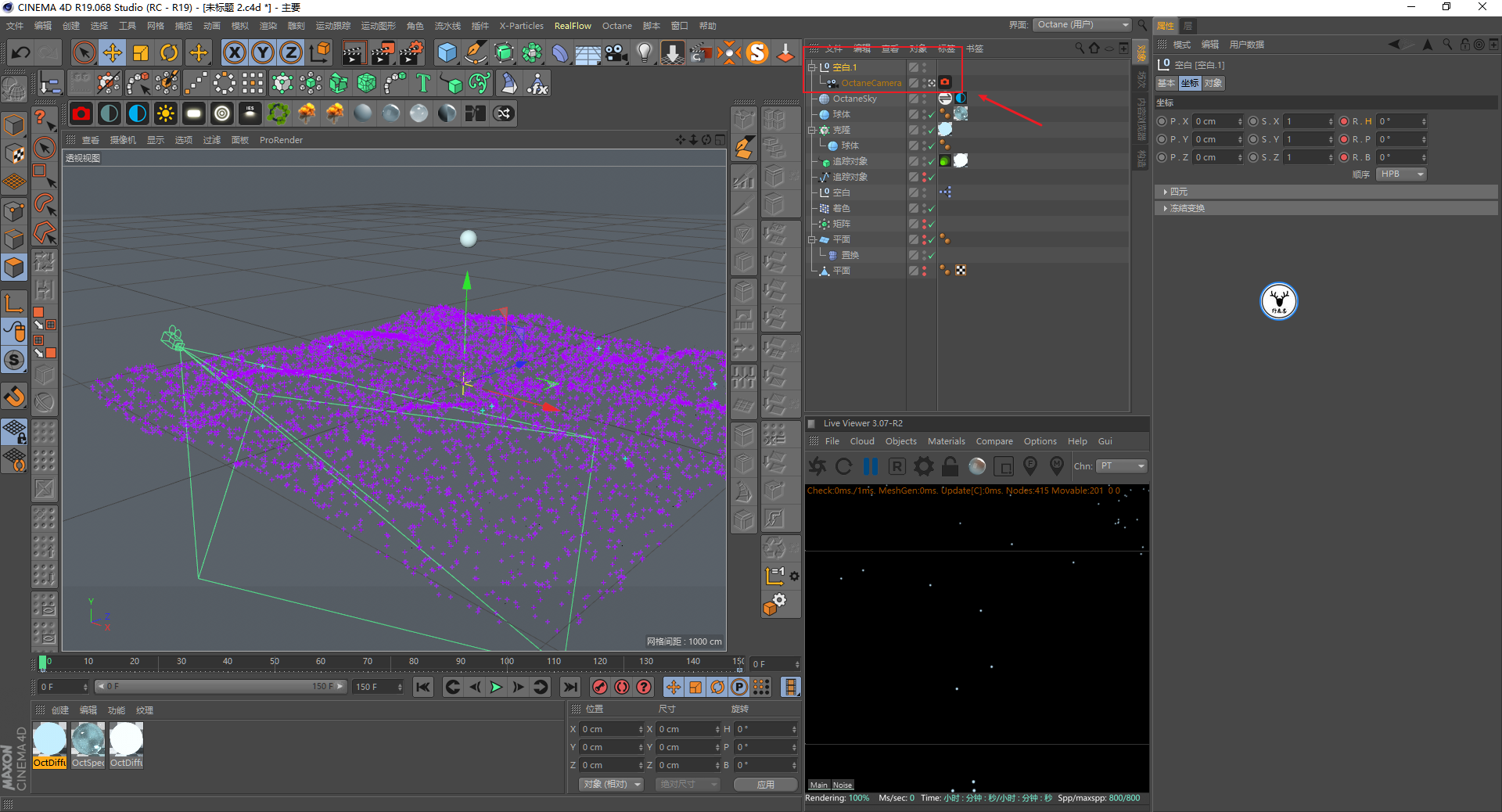Screen dimensions: 1502x812
Task: Click the Noise tab in Live Viewer
Action: (x=843, y=785)
